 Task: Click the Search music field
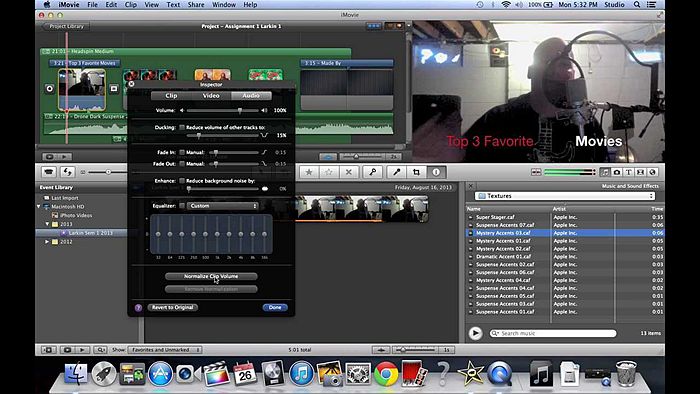(x=553, y=333)
